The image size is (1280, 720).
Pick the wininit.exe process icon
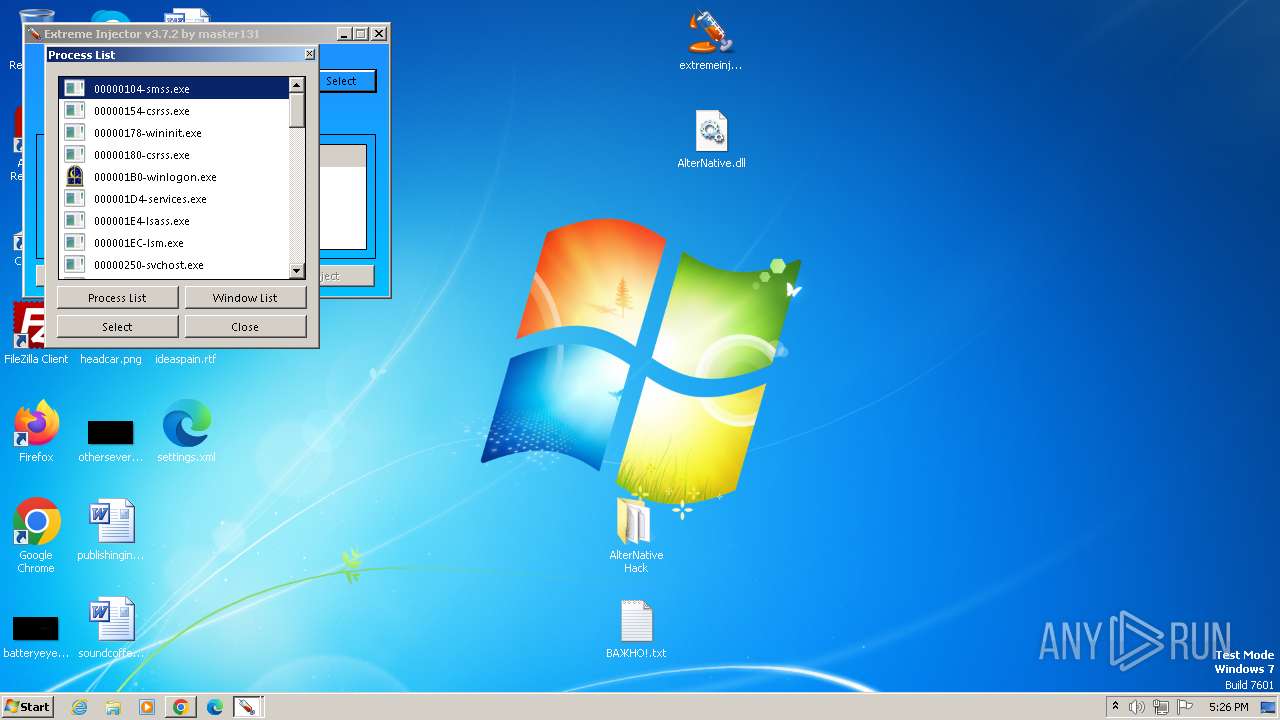coord(74,132)
